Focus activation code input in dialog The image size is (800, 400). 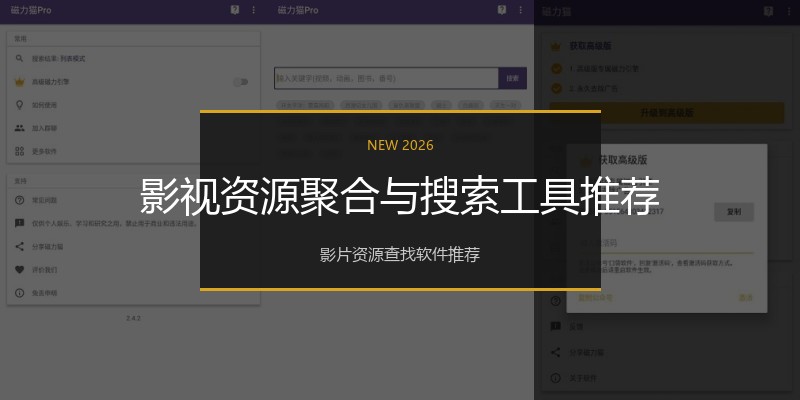pyautogui.click(x=665, y=243)
